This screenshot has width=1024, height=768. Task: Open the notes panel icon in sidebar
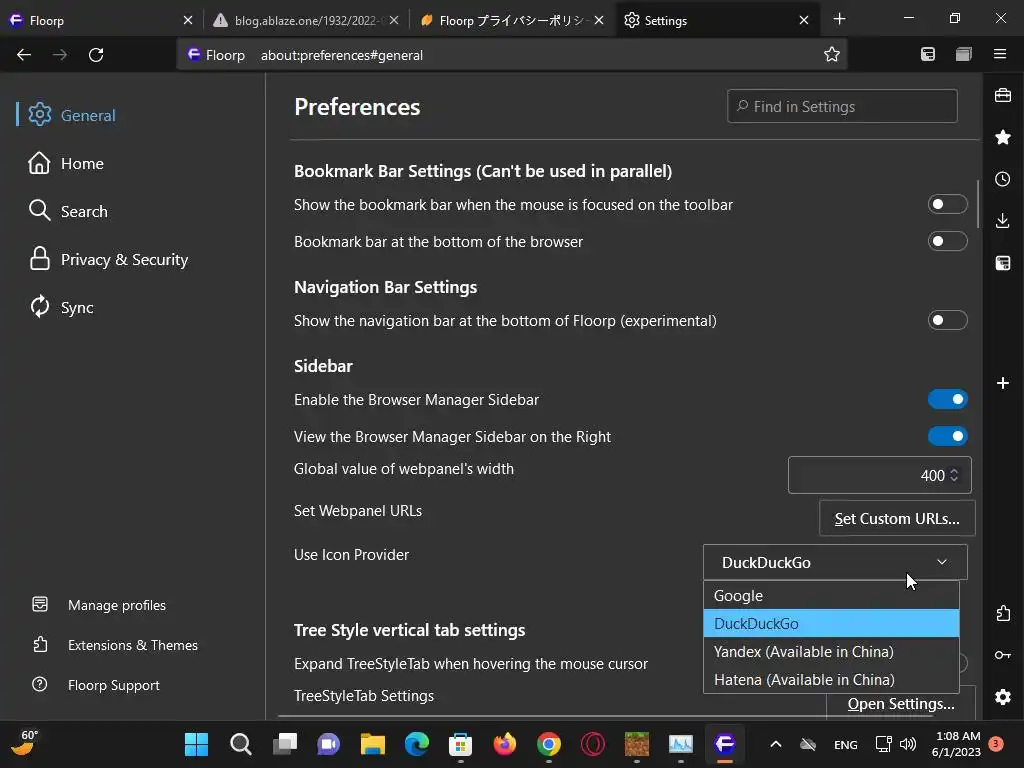[x=1003, y=263]
